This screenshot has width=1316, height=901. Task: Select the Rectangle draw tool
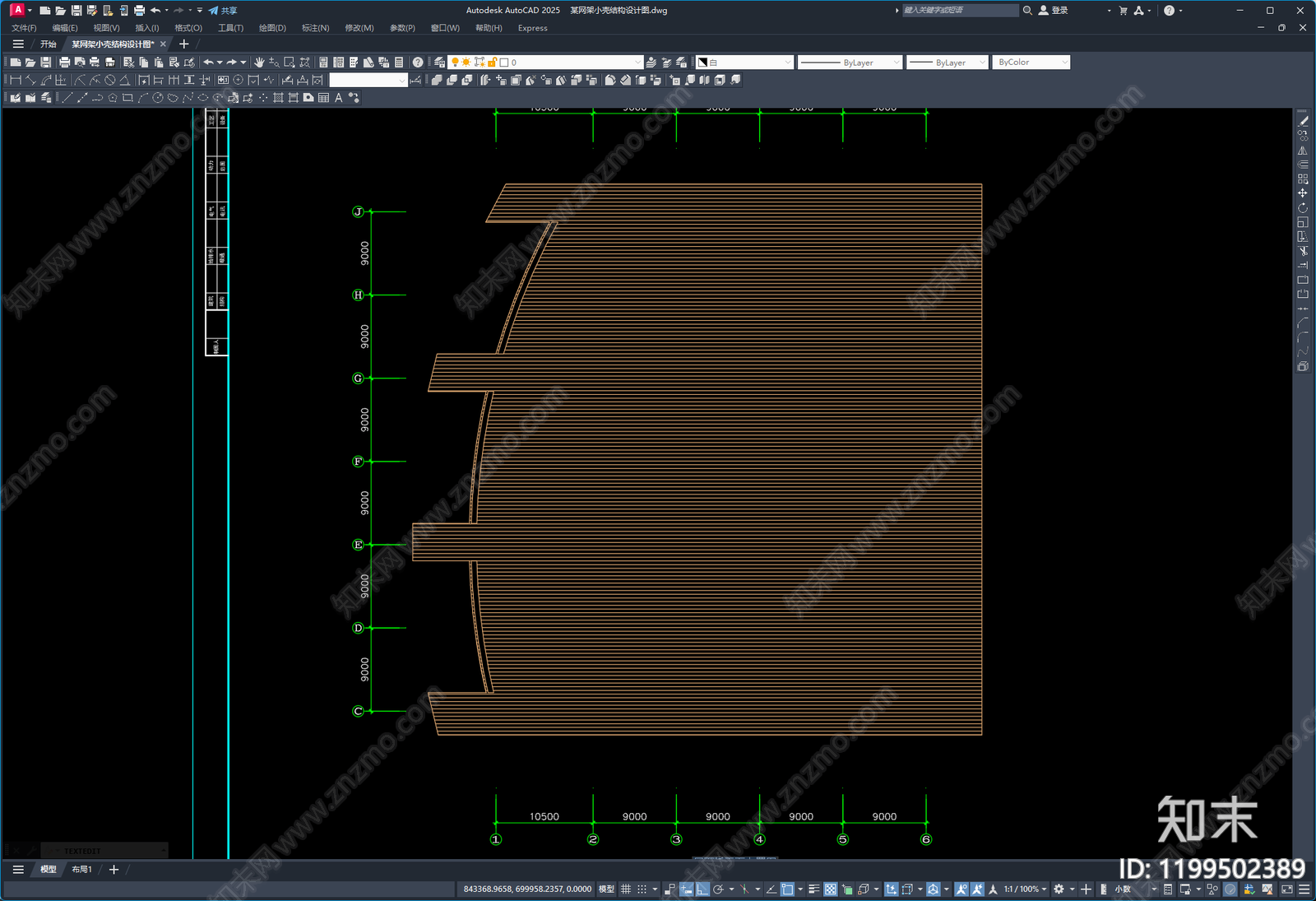[127, 98]
